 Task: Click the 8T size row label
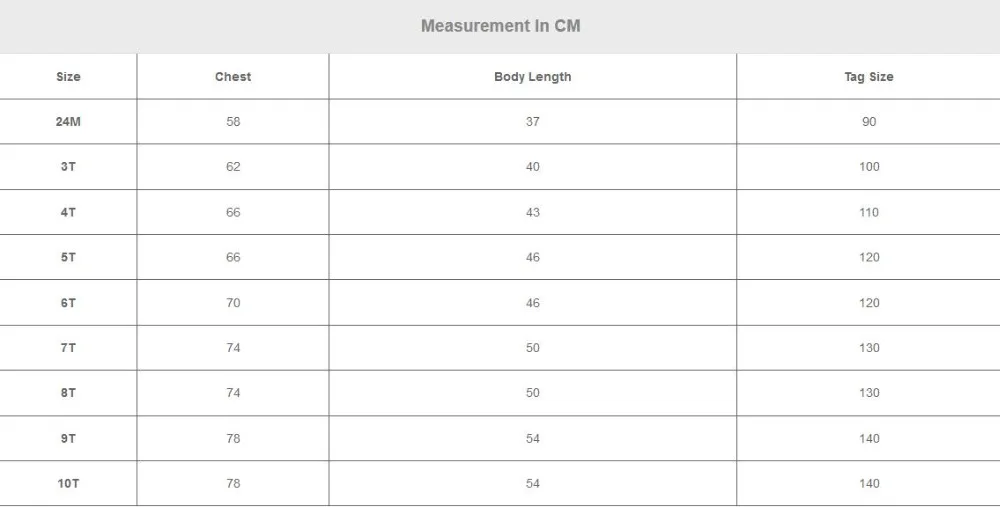coord(68,393)
